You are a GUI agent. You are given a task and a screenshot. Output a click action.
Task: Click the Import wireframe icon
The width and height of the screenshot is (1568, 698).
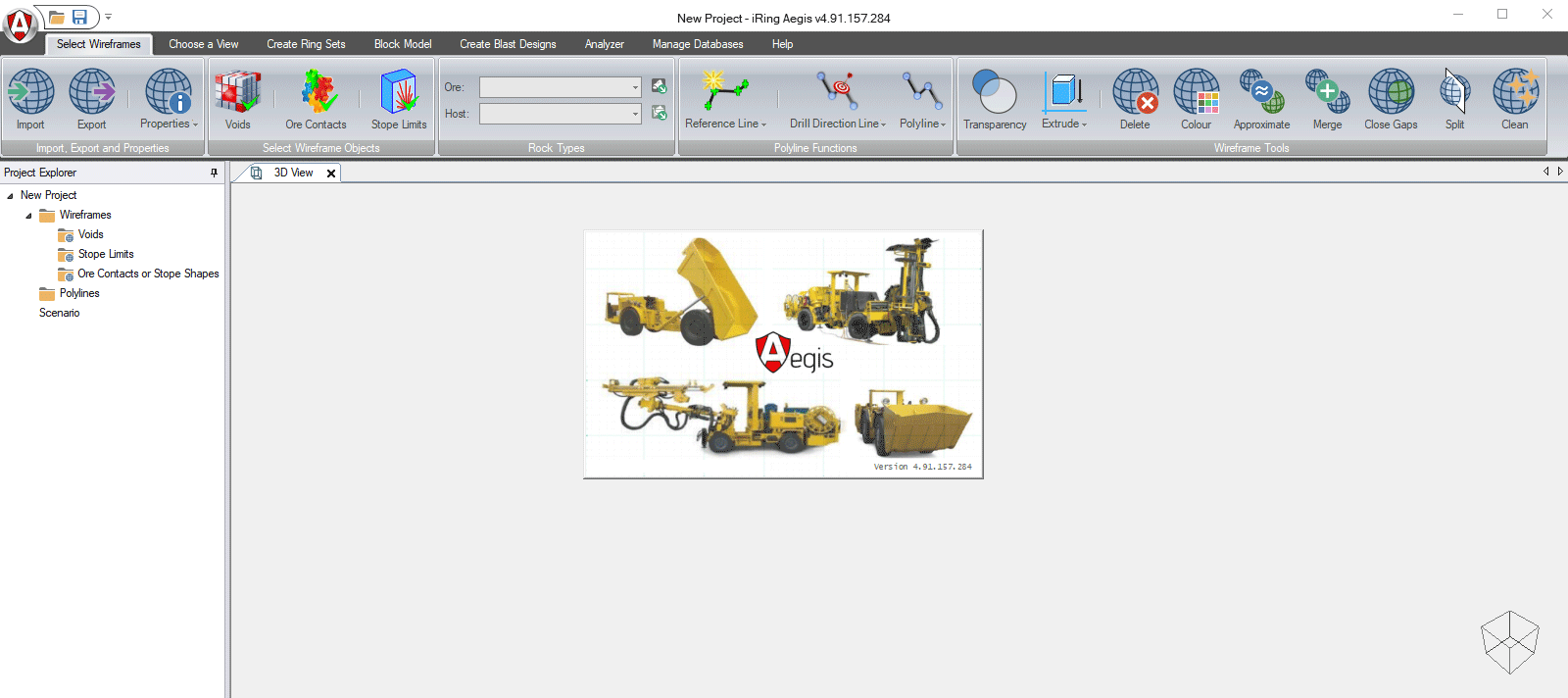click(x=30, y=92)
